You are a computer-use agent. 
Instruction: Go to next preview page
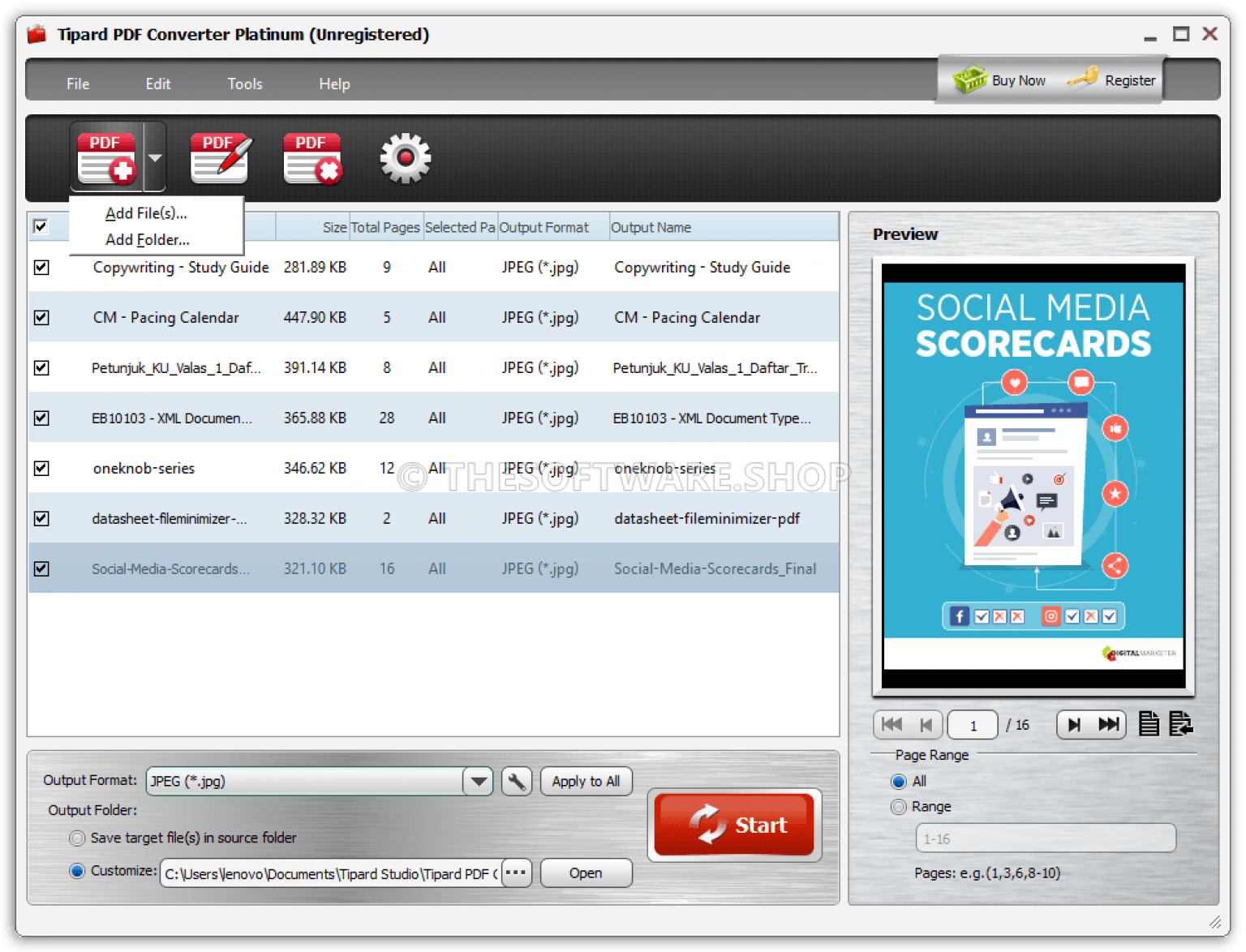click(x=1074, y=724)
